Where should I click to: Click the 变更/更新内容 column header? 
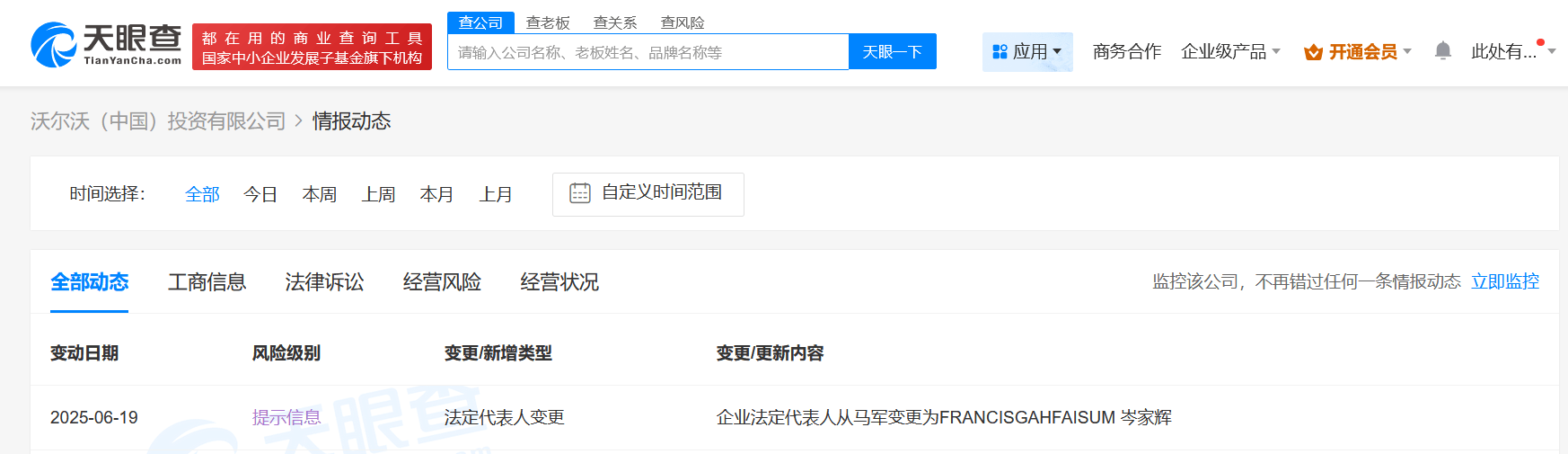(771, 353)
